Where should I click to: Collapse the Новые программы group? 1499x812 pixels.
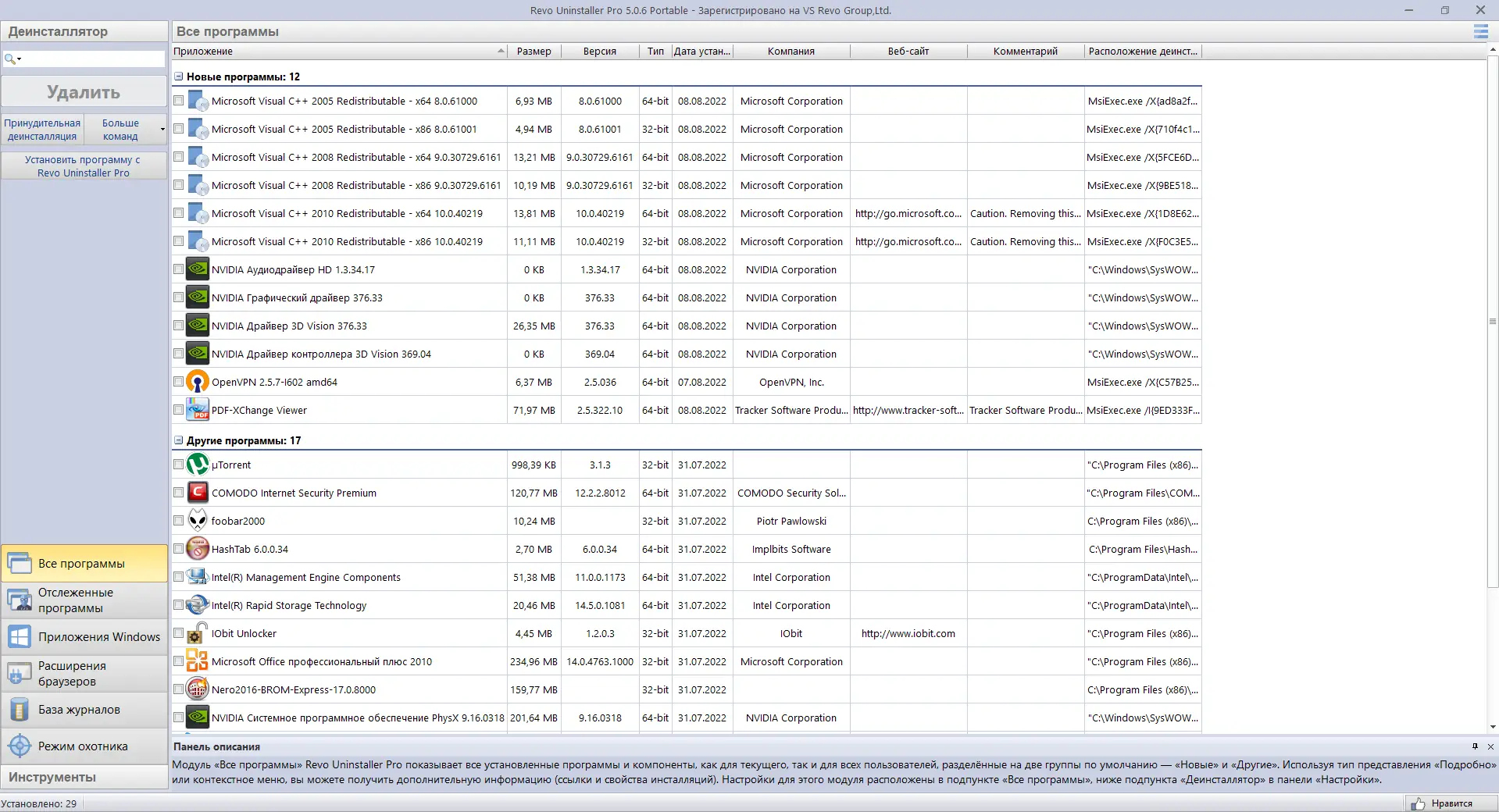coord(178,77)
